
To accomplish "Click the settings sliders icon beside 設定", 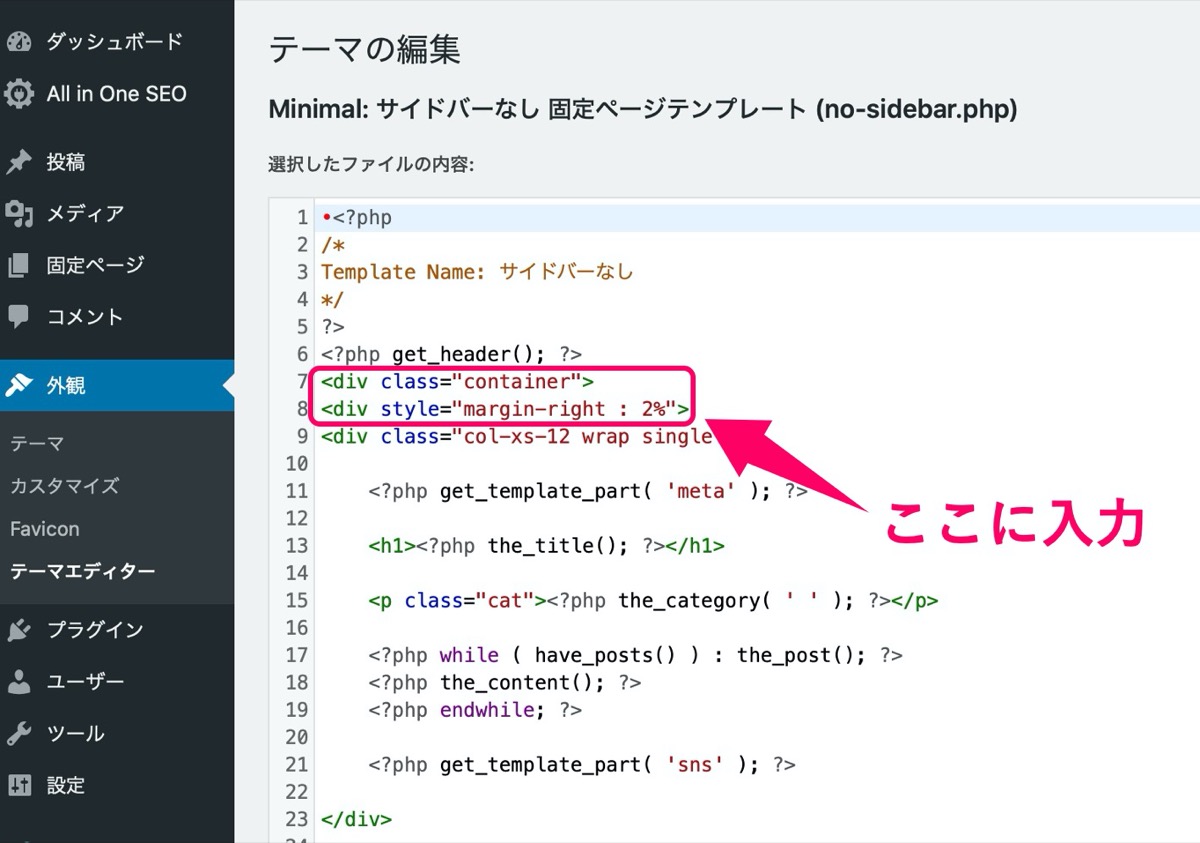I will coord(18,786).
